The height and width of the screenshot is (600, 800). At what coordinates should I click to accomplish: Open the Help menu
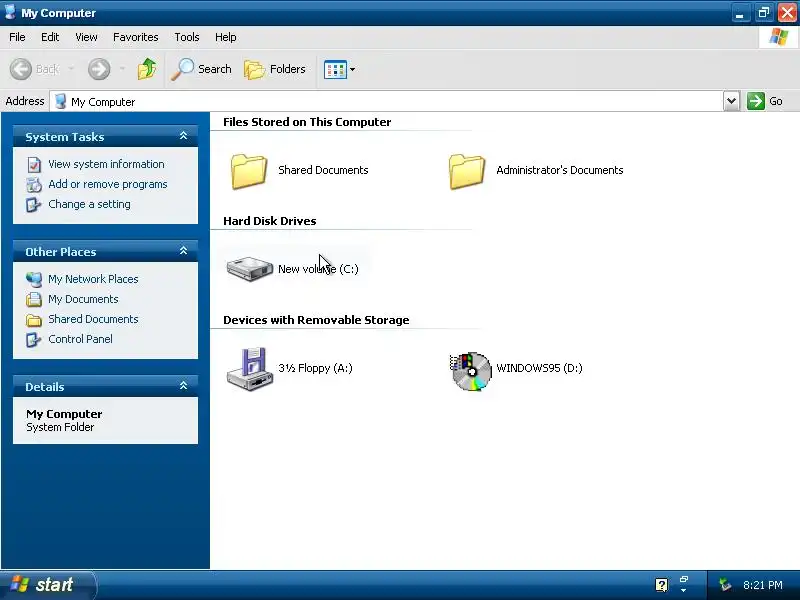click(x=226, y=37)
